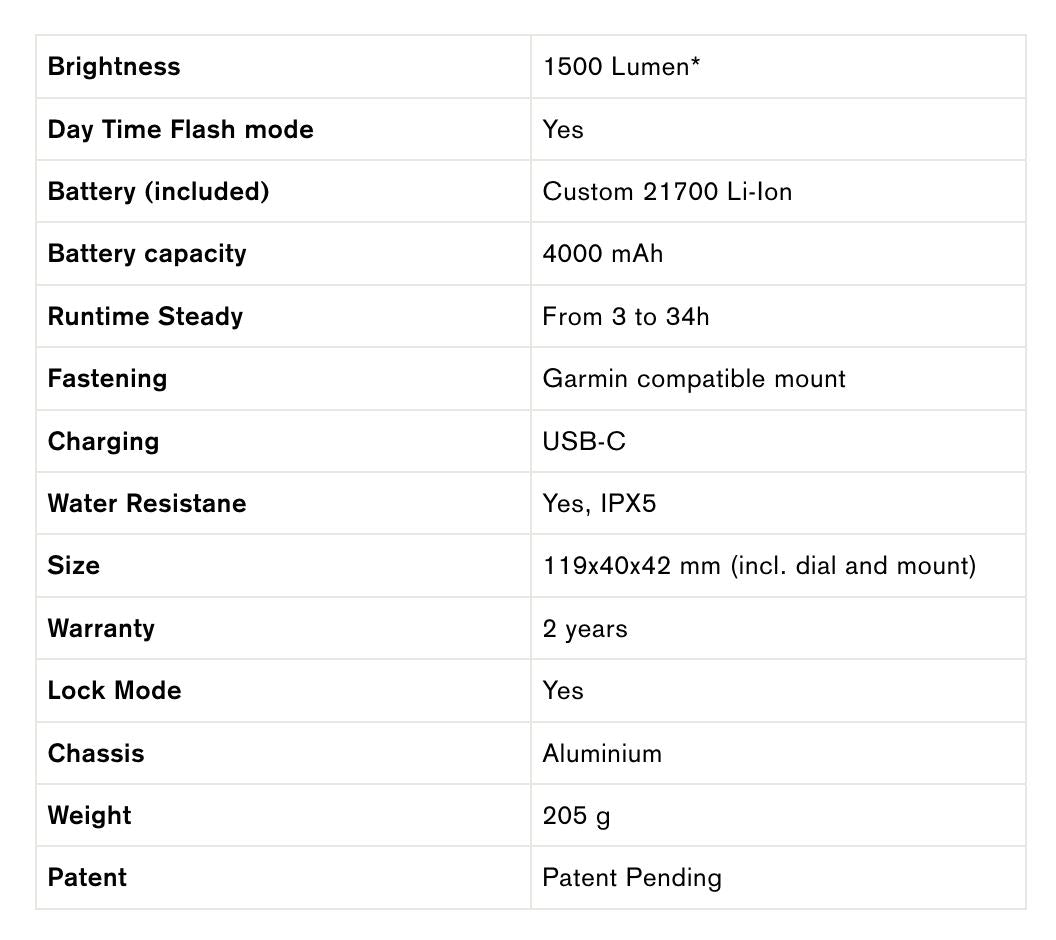
Task: Click the Battery (included) label
Action: tap(158, 192)
